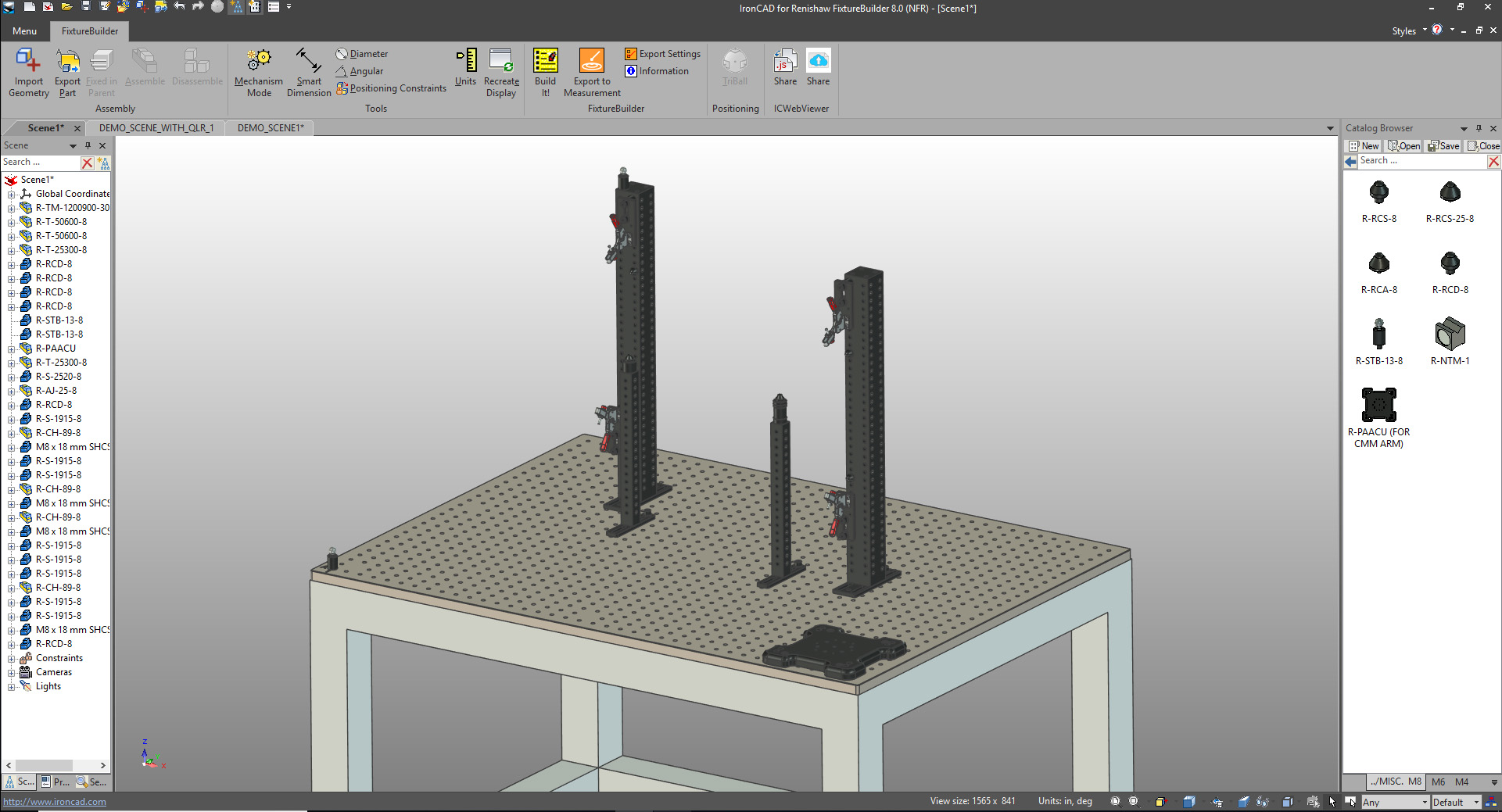Pin the Scene panel

(x=88, y=145)
